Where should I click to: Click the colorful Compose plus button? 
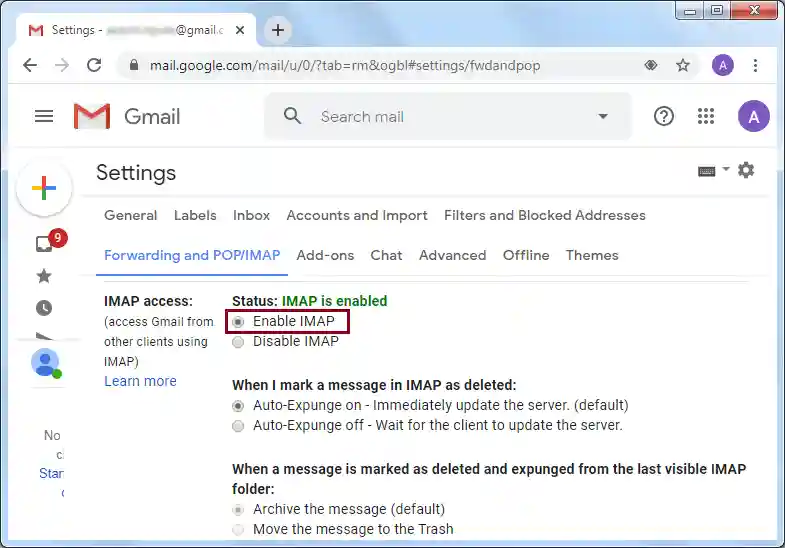click(x=44, y=188)
